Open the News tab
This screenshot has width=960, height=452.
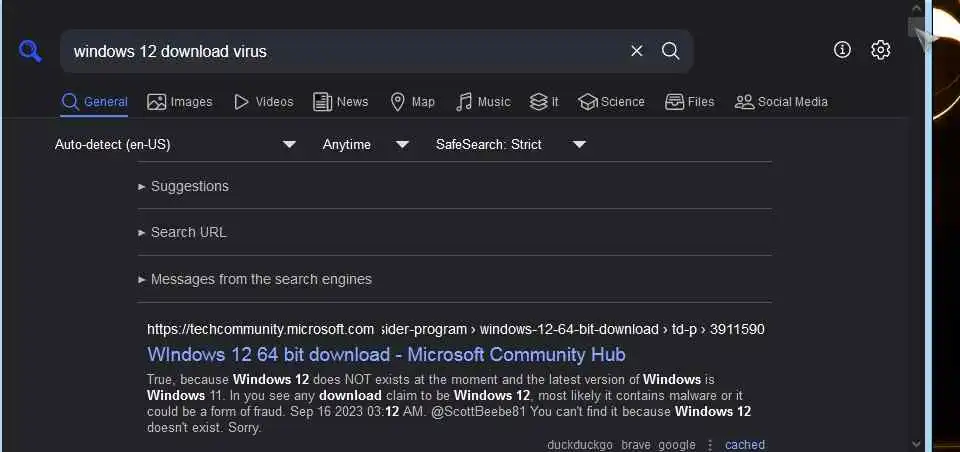point(340,102)
